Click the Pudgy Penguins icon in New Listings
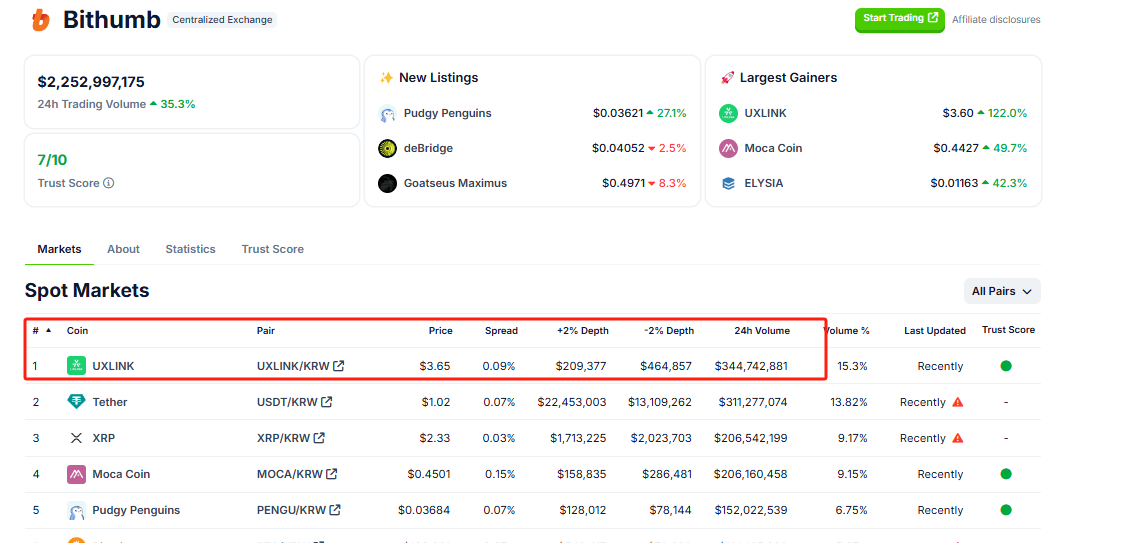 [388, 114]
